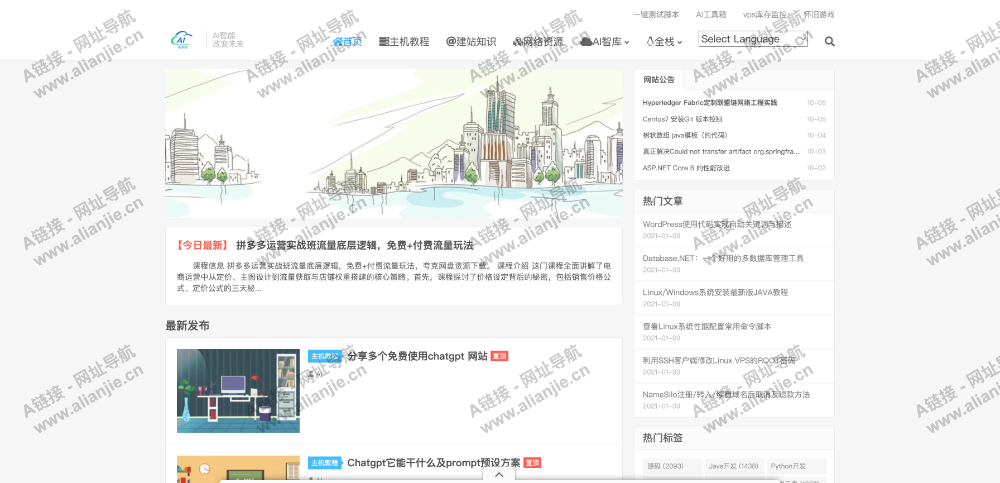Open 分享多个免费使用chatgpt 网站 article
This screenshot has height=483, width=1000.
[417, 356]
